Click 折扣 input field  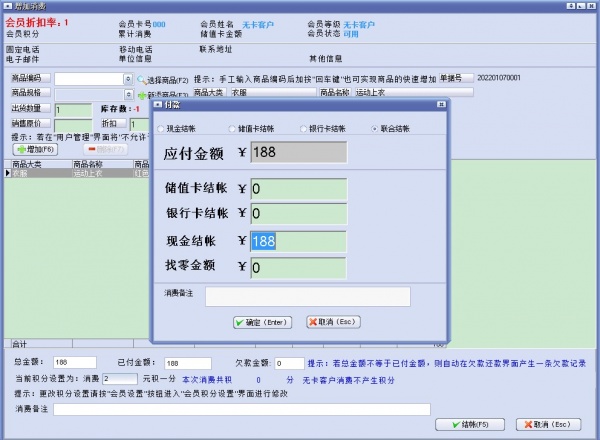(139, 124)
